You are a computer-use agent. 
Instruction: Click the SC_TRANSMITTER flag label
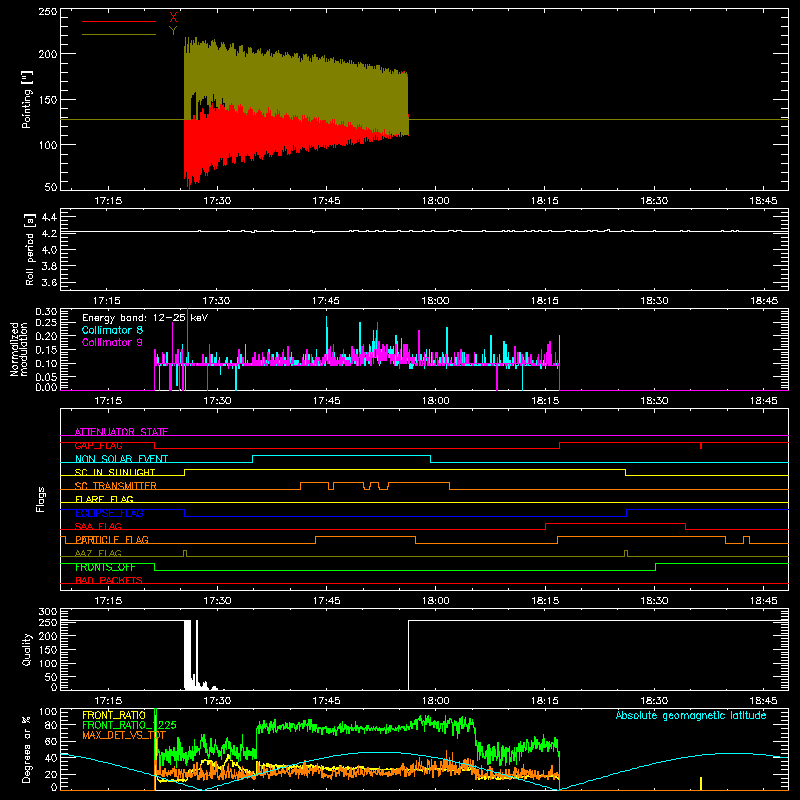coord(115,486)
